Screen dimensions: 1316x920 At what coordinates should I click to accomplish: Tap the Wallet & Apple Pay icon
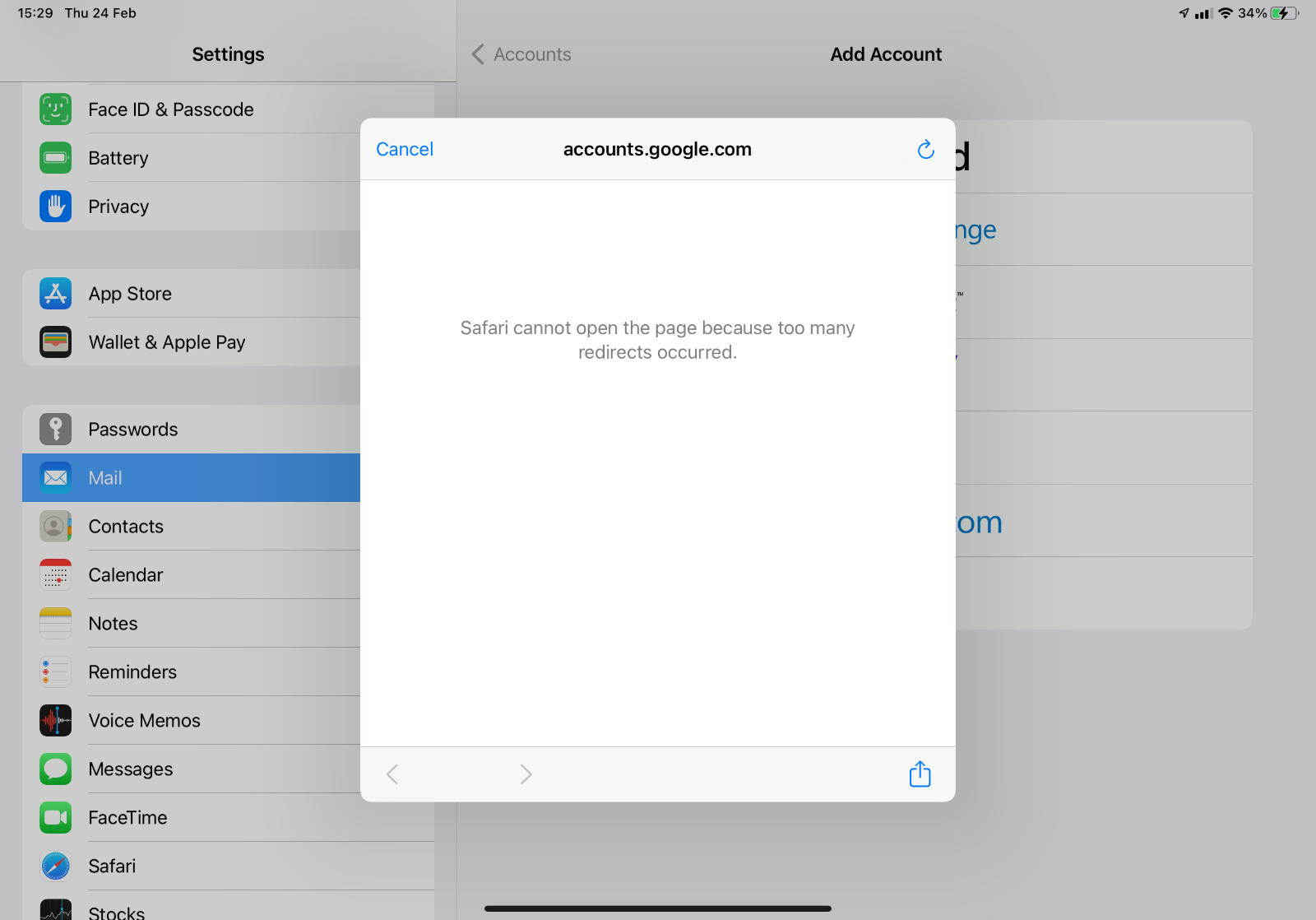55,342
